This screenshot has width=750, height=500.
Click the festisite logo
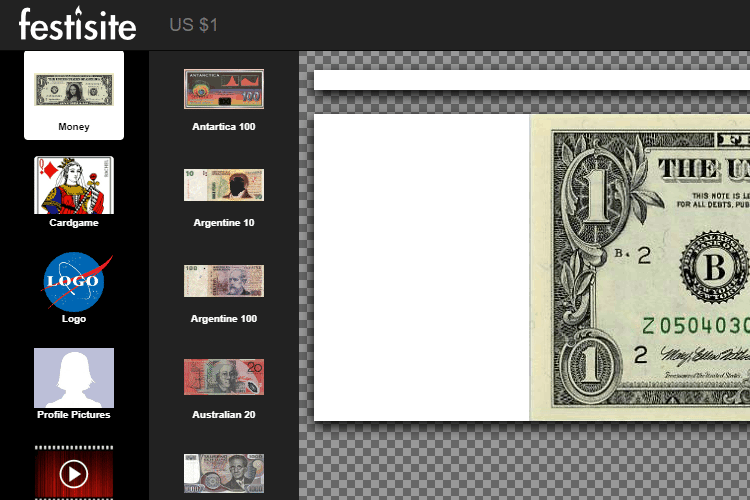click(77, 24)
